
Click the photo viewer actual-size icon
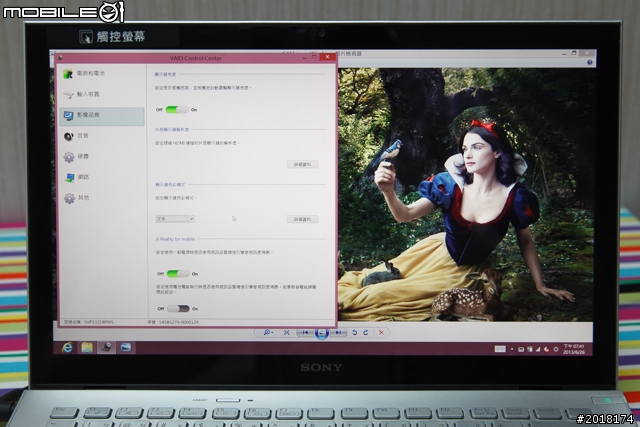(x=287, y=333)
